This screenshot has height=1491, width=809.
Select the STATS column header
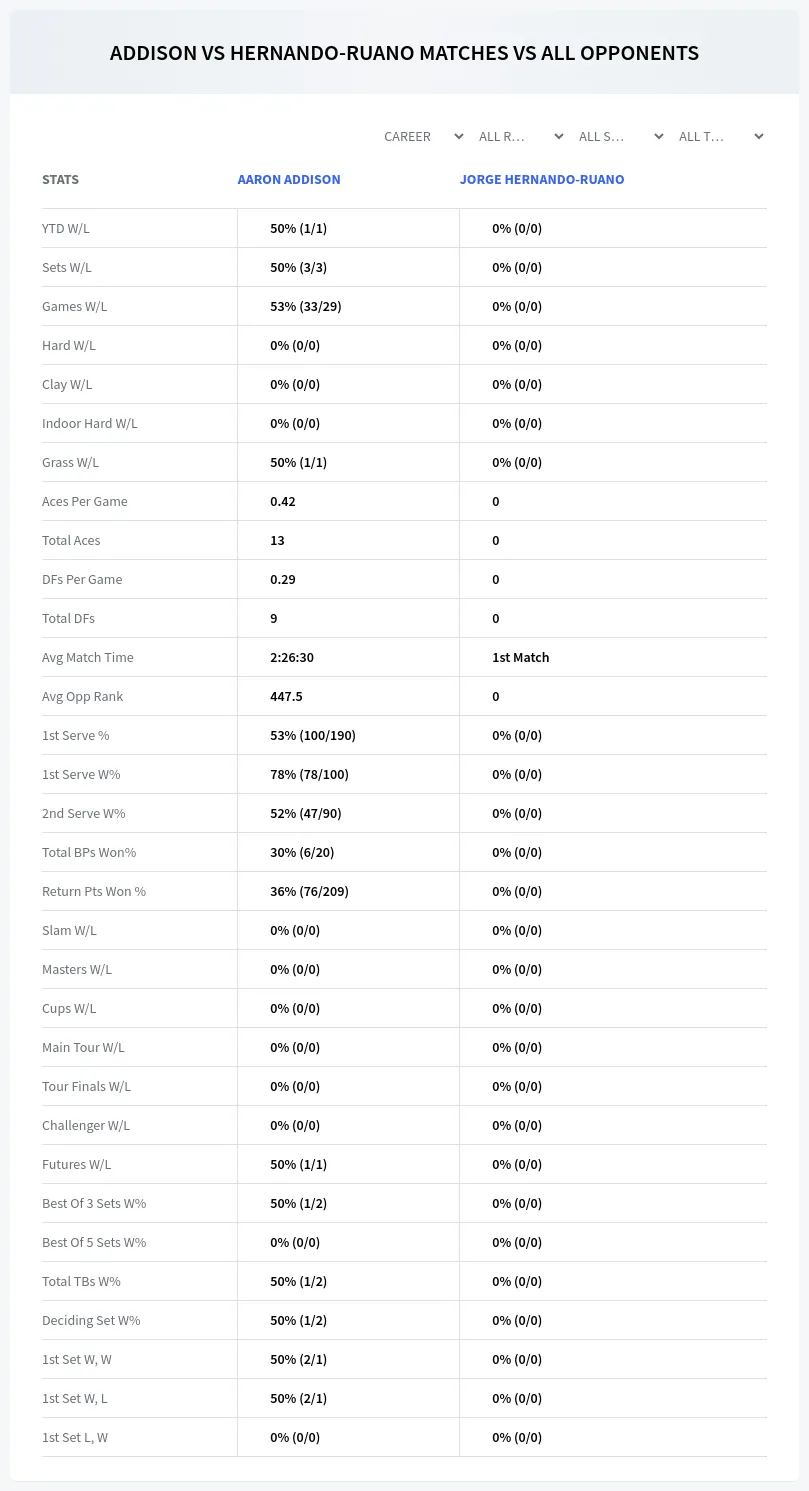[x=60, y=180]
